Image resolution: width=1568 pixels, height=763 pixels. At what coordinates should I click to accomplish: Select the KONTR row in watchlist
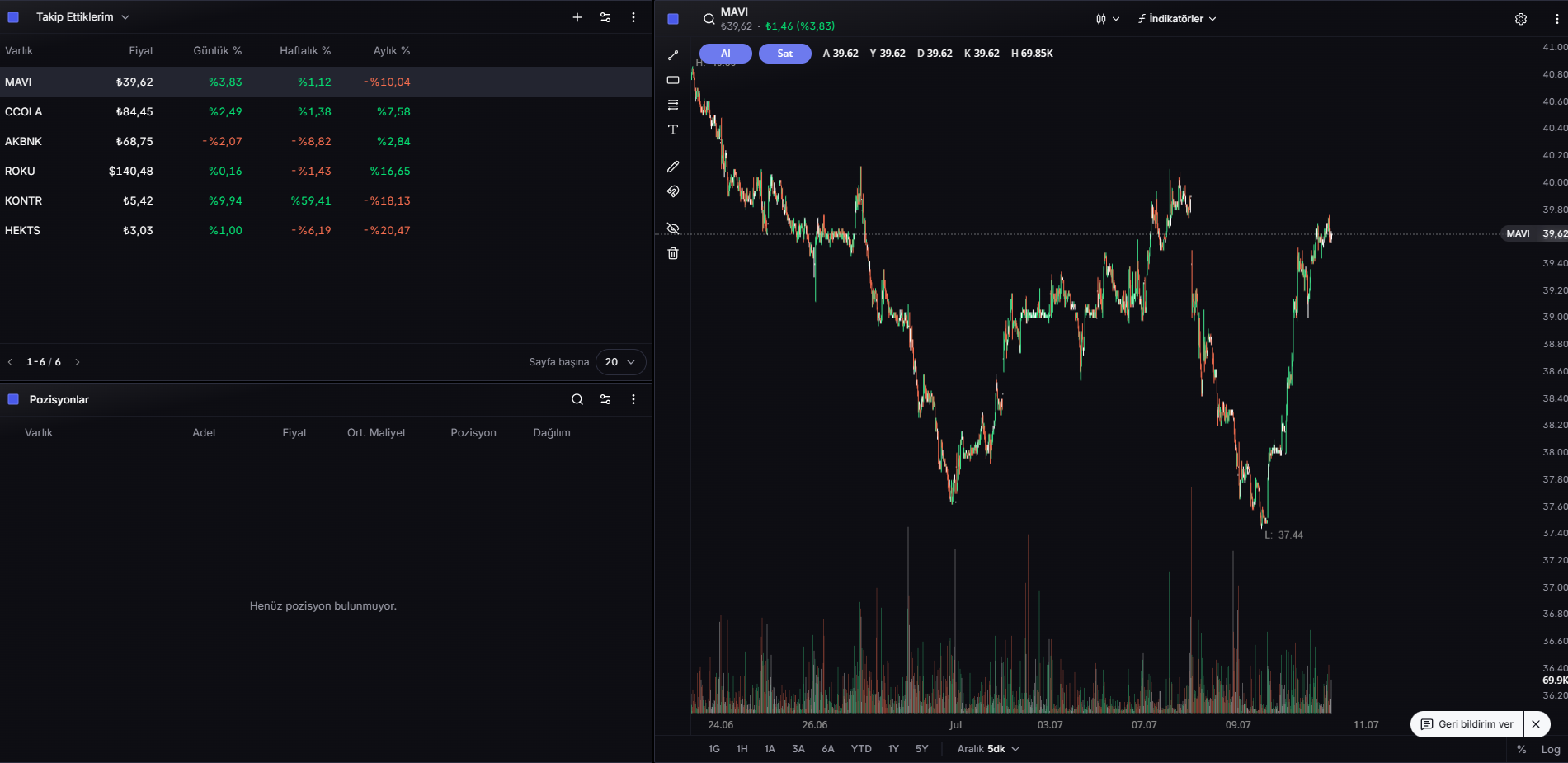click(326, 200)
